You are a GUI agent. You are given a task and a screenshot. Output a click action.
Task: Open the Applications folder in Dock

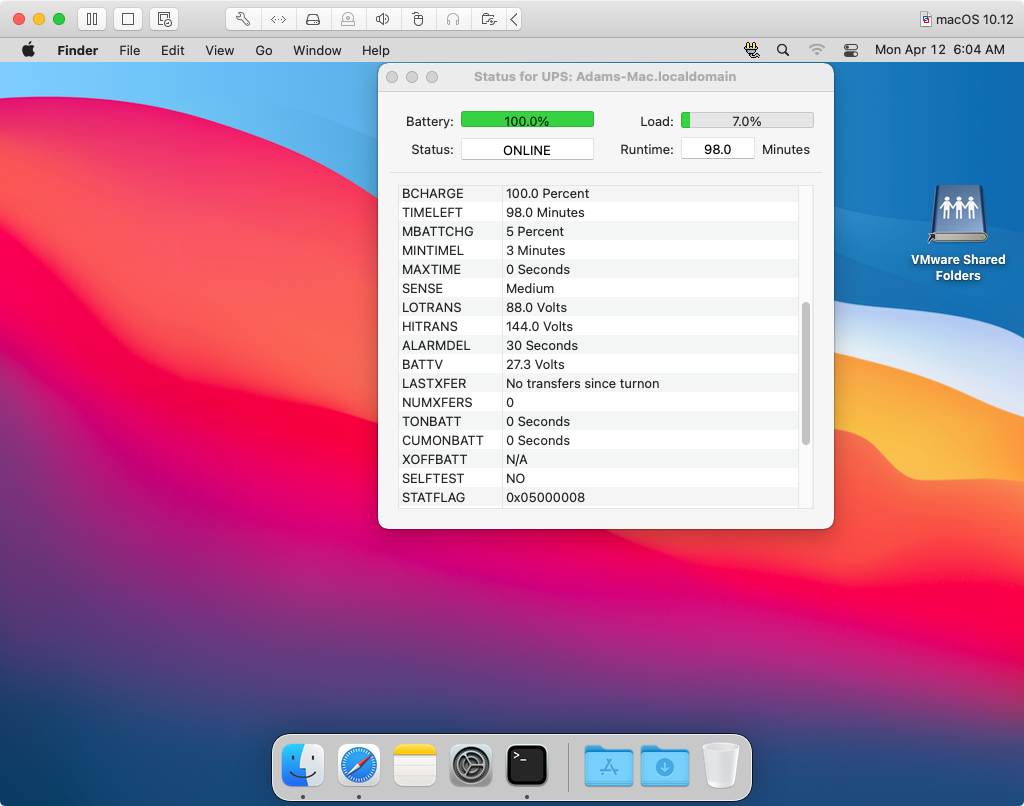pyautogui.click(x=608, y=764)
